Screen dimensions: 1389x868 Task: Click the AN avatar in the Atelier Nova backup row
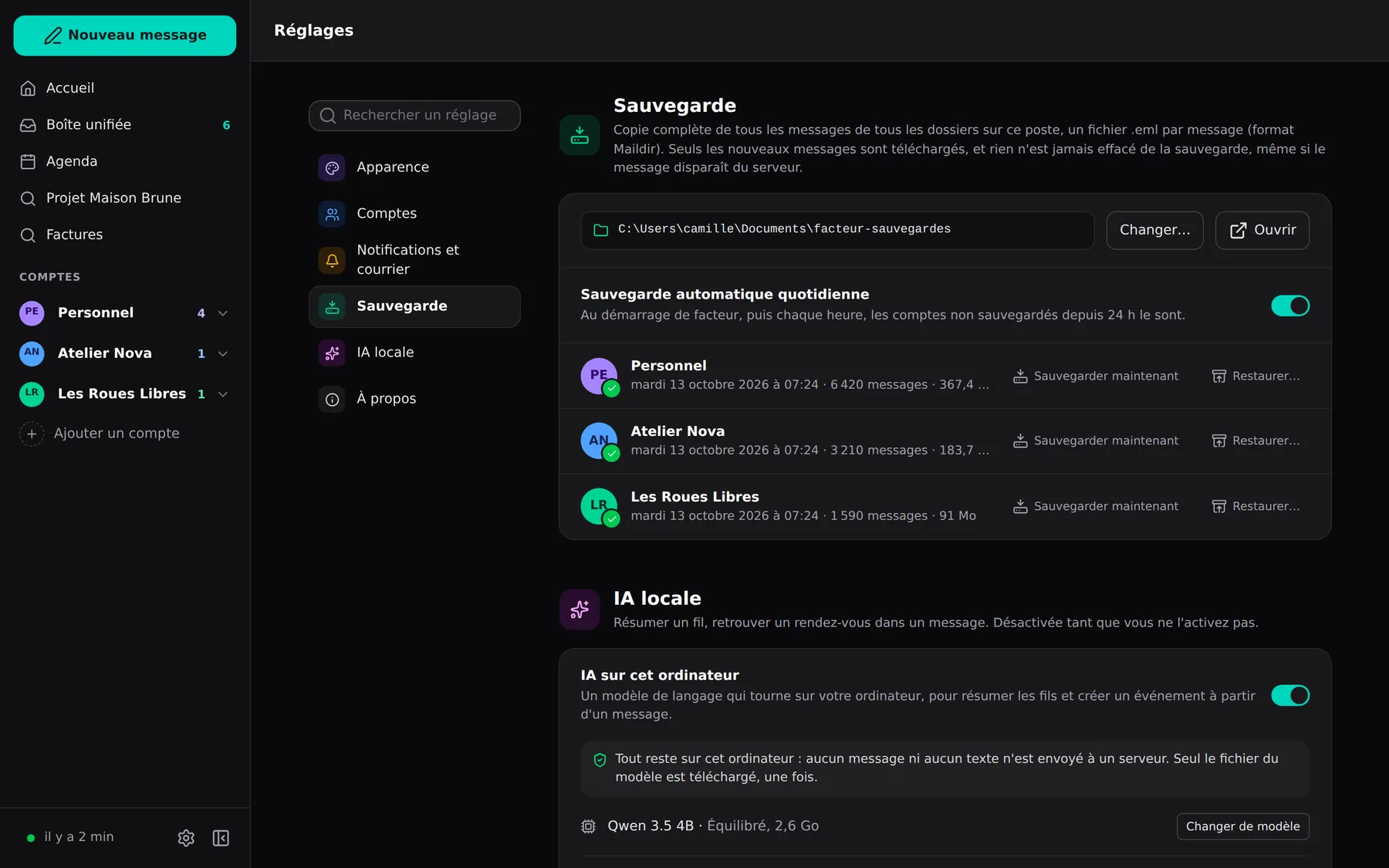click(x=599, y=441)
